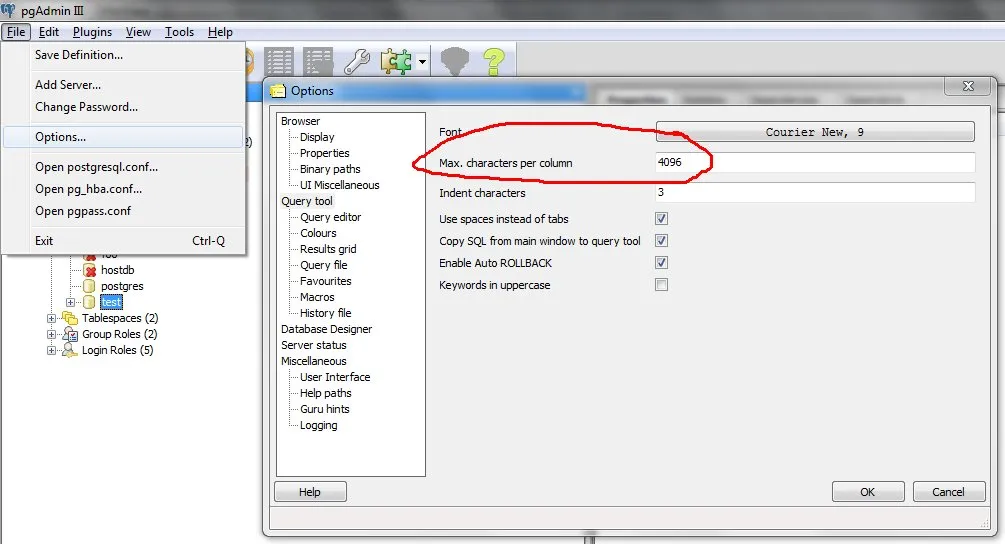Click the Courier New, 9 font button
Viewport: 1005px width, 544px height.
click(815, 132)
